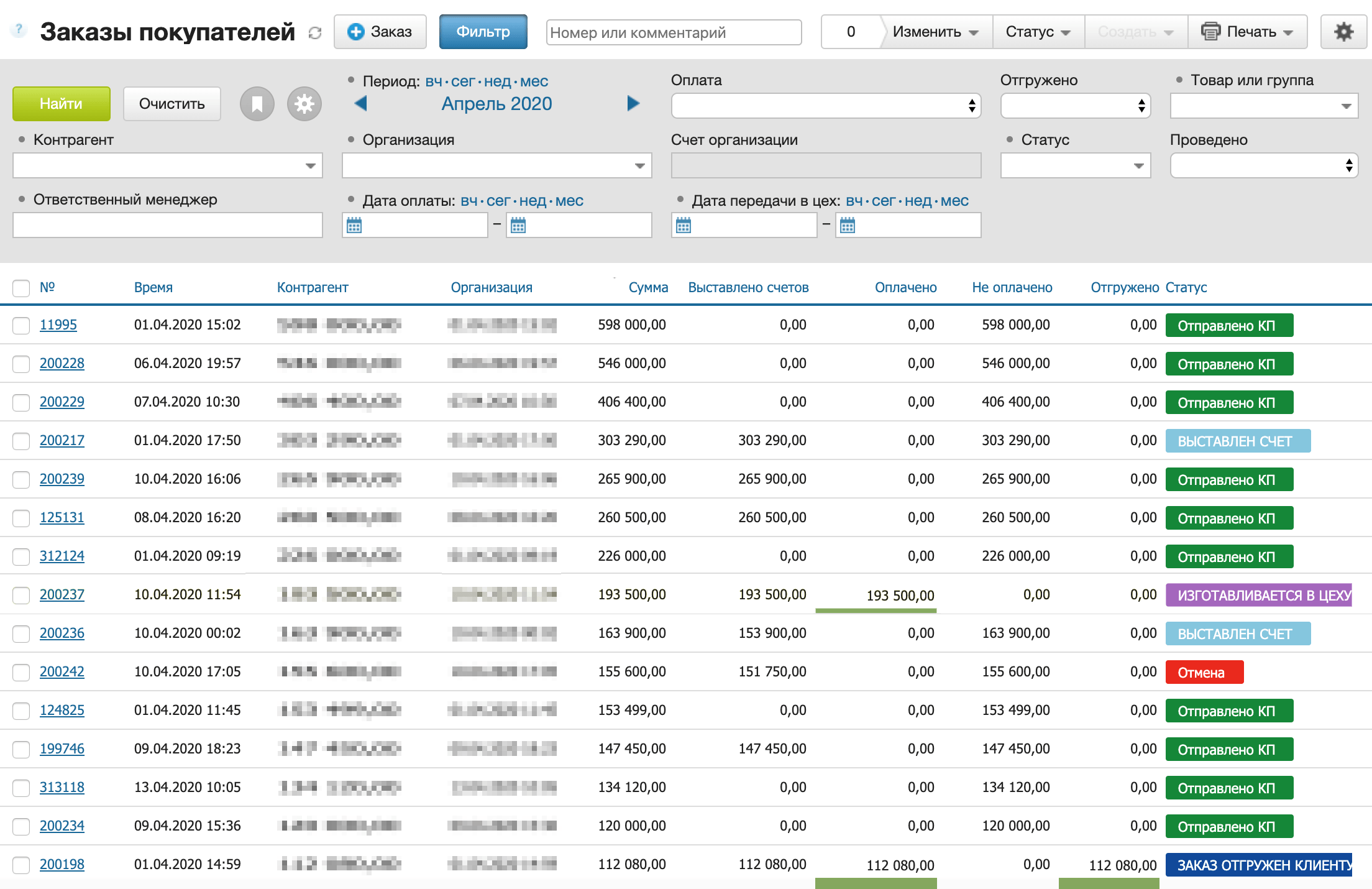This screenshot has width=1372, height=889.
Task: Save filter with the bookmark icon
Action: coord(257,104)
